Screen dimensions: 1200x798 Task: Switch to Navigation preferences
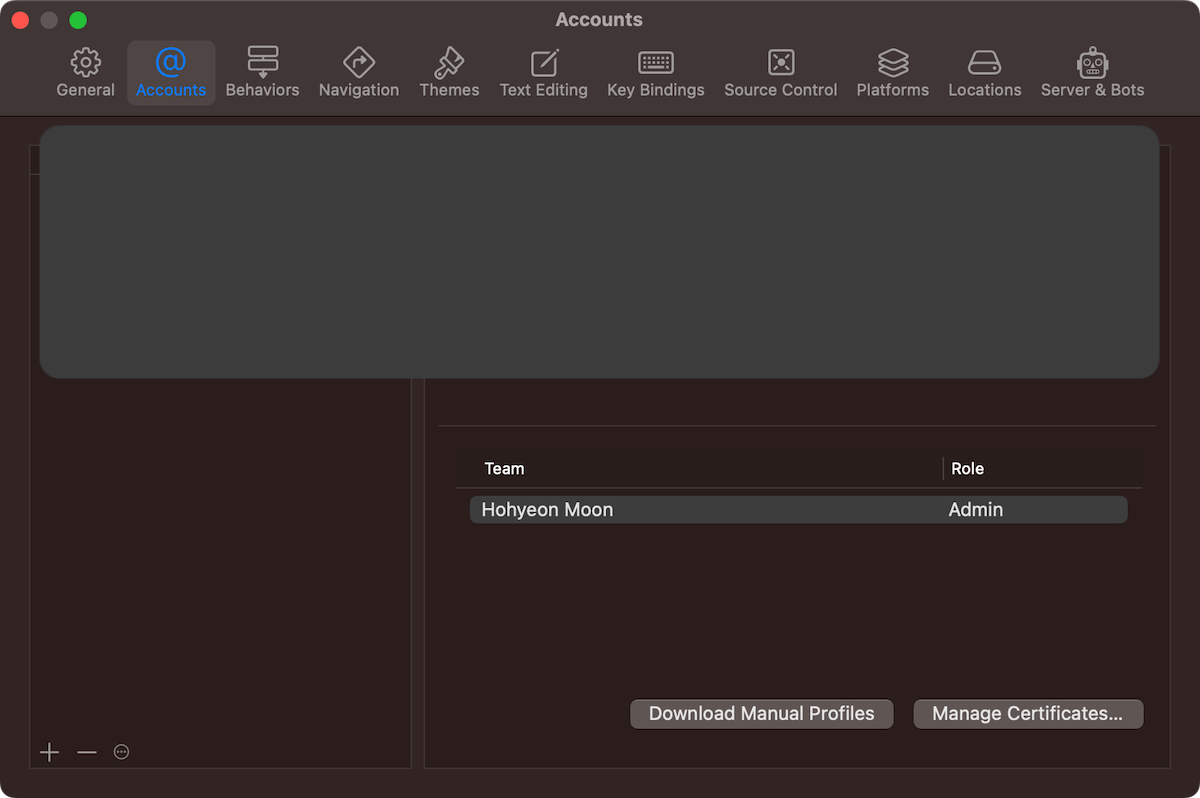359,73
